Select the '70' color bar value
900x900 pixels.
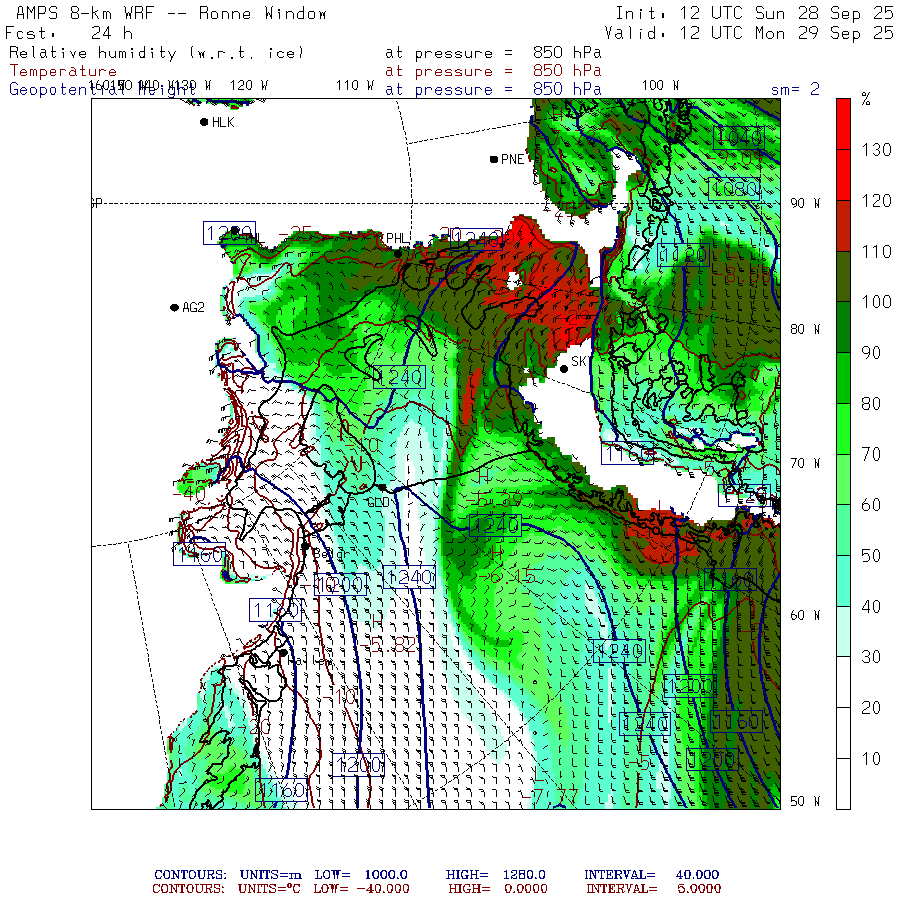point(871,455)
